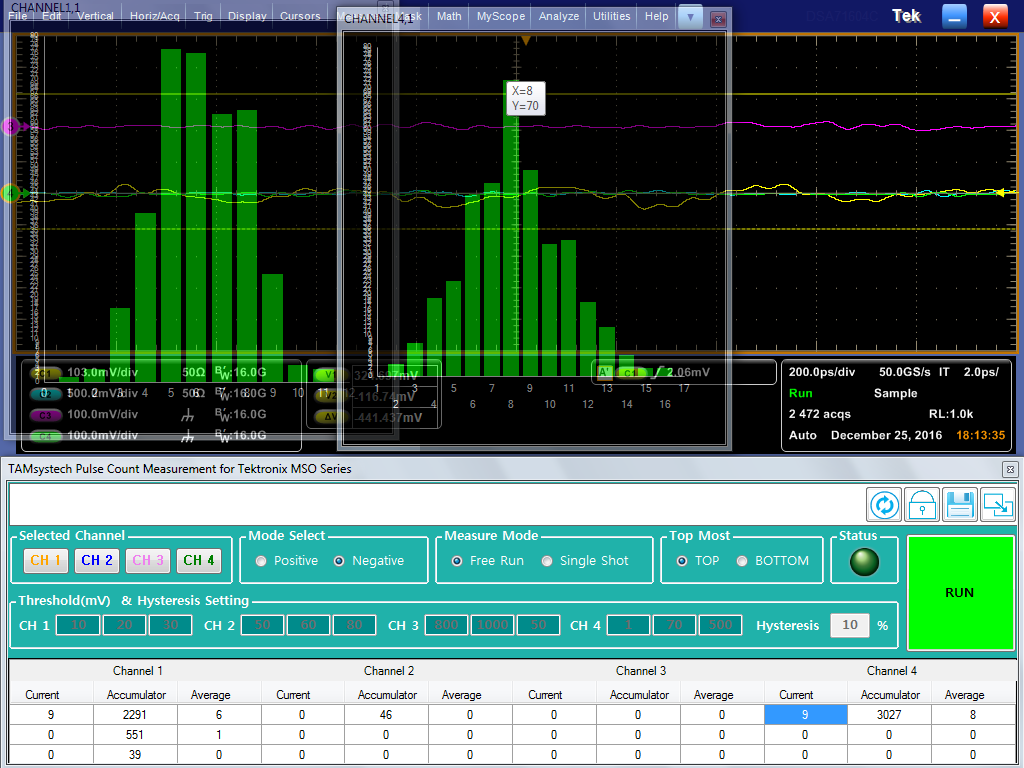This screenshot has width=1024, height=768.
Task: Open the MyScope menu
Action: click(500, 16)
